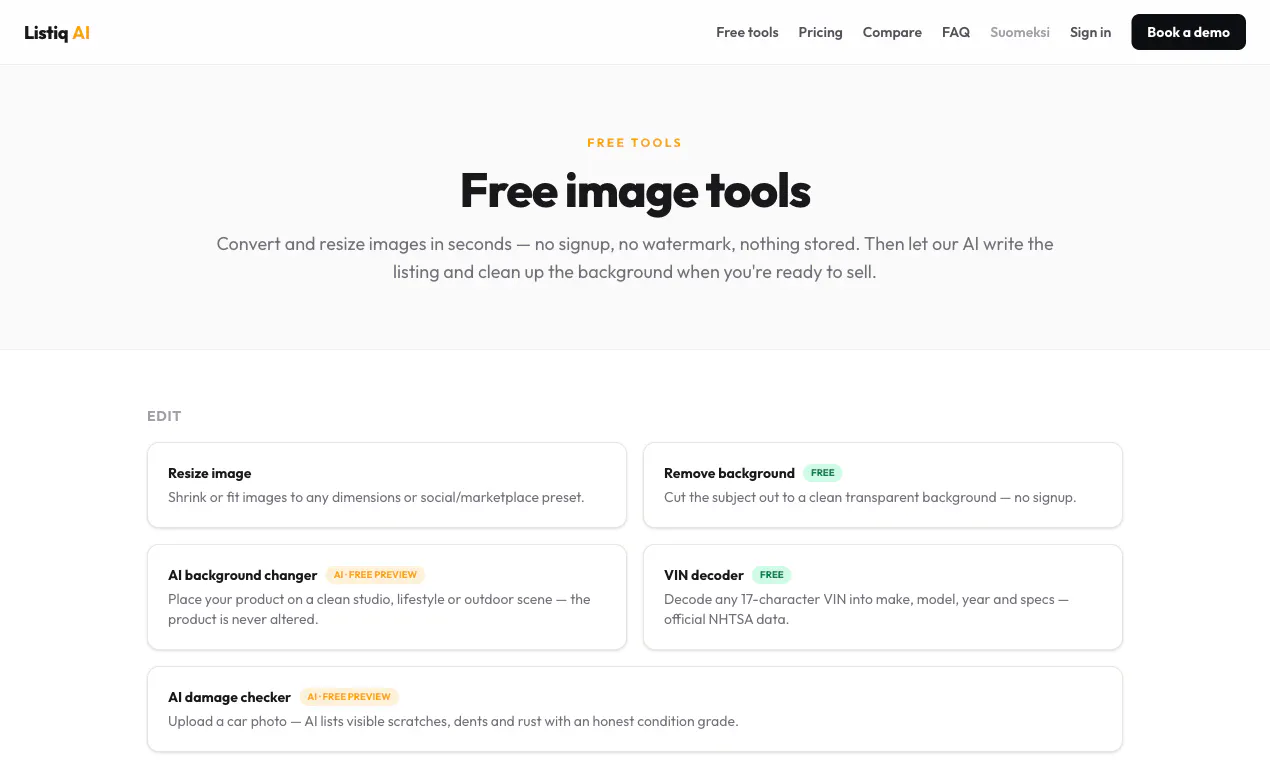
Task: Open the VIN decoder tool card
Action: (883, 597)
